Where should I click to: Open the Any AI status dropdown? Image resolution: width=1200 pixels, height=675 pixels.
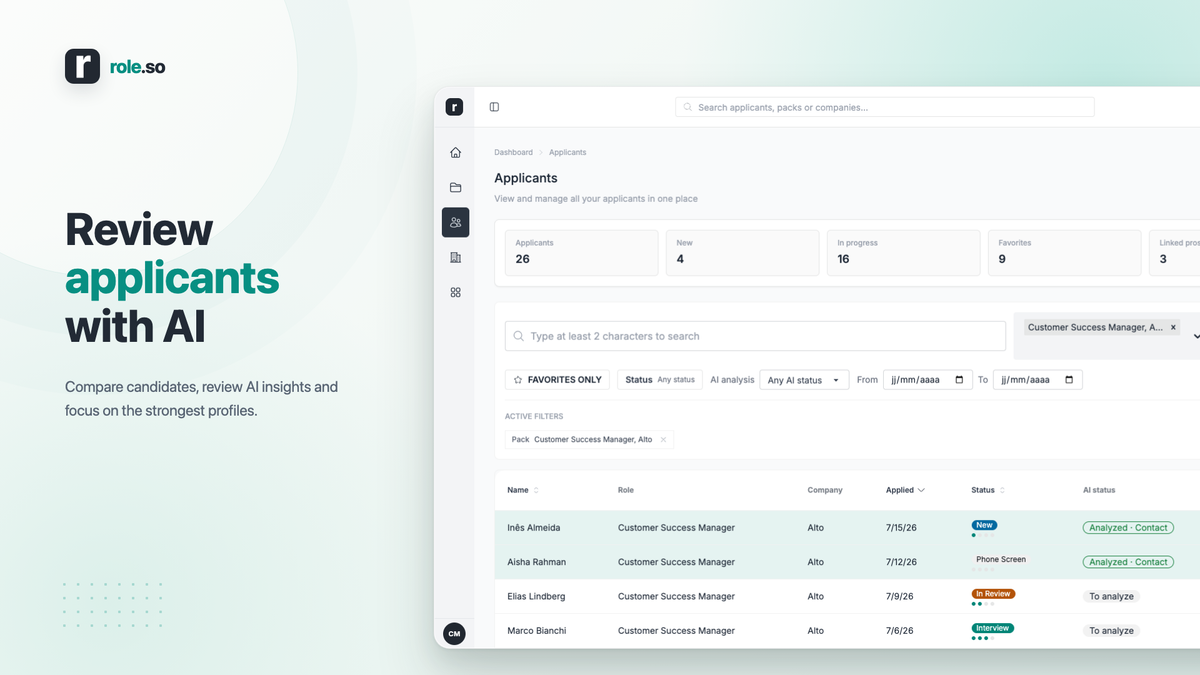point(804,380)
